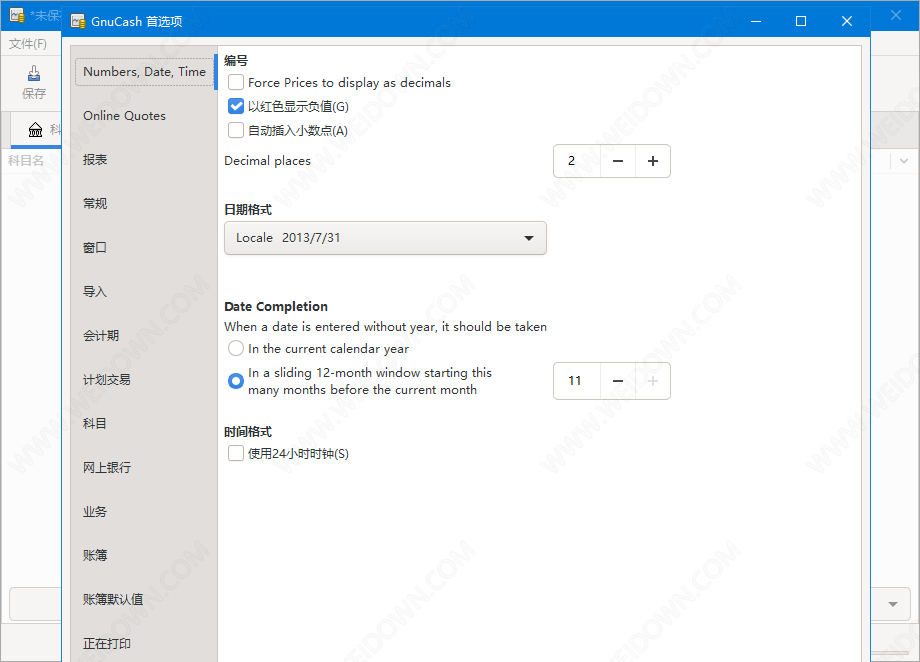Increase the Decimal places value
Viewport: 920px width, 662px height.
pos(653,161)
